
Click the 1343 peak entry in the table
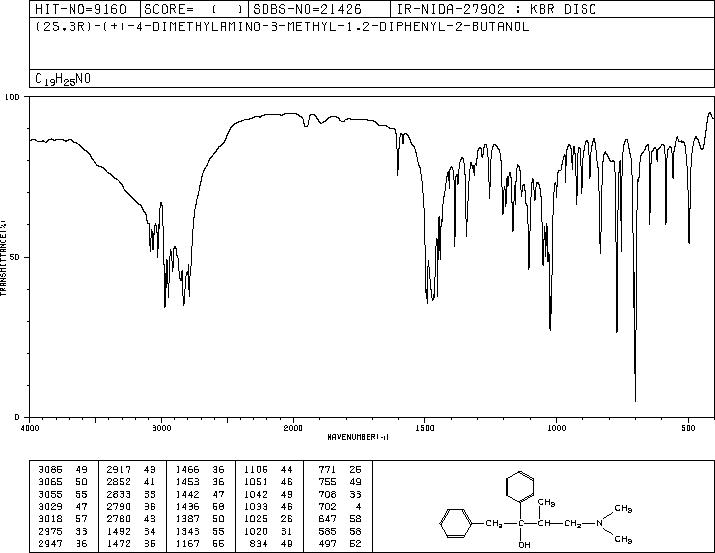point(200,531)
